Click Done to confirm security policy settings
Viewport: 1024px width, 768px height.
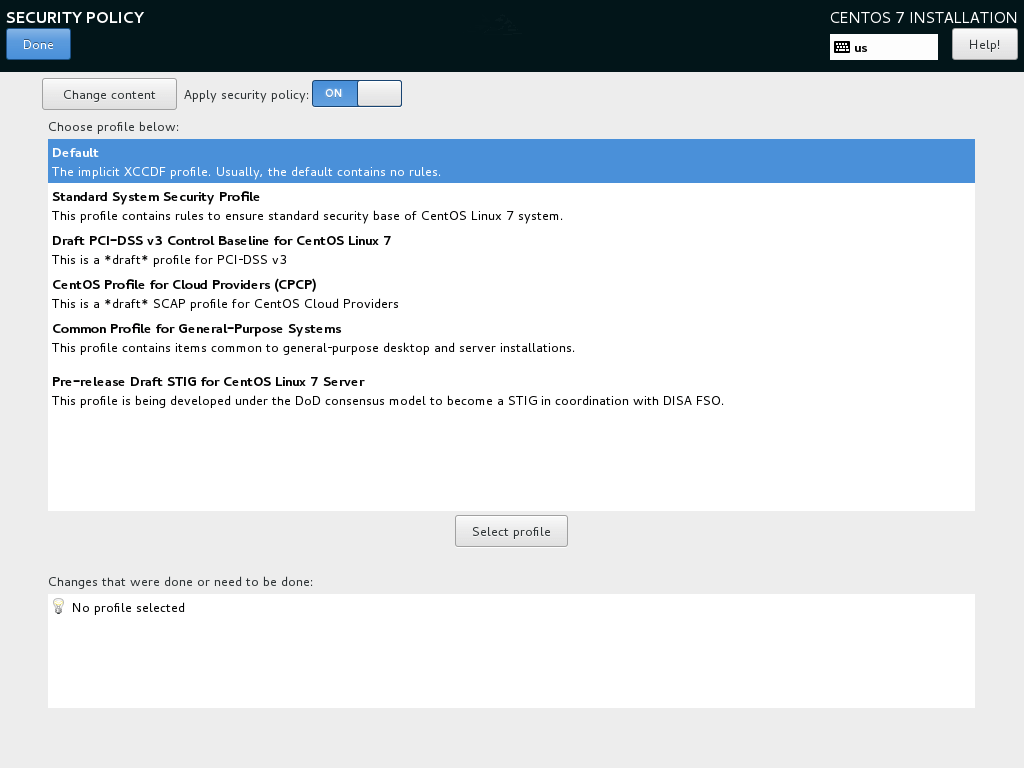[x=38, y=44]
